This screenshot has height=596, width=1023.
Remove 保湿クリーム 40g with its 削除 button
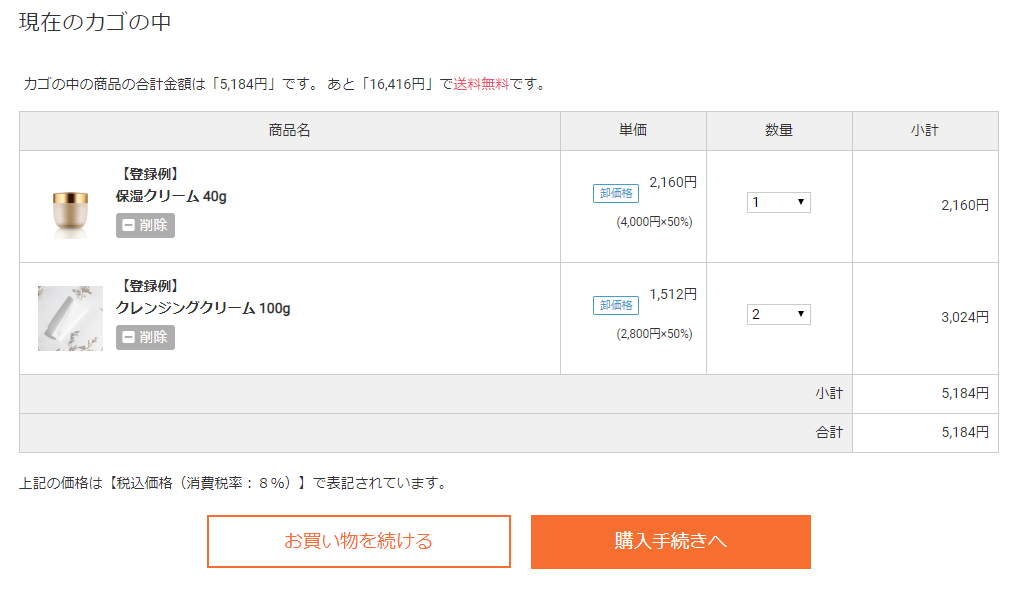[145, 225]
